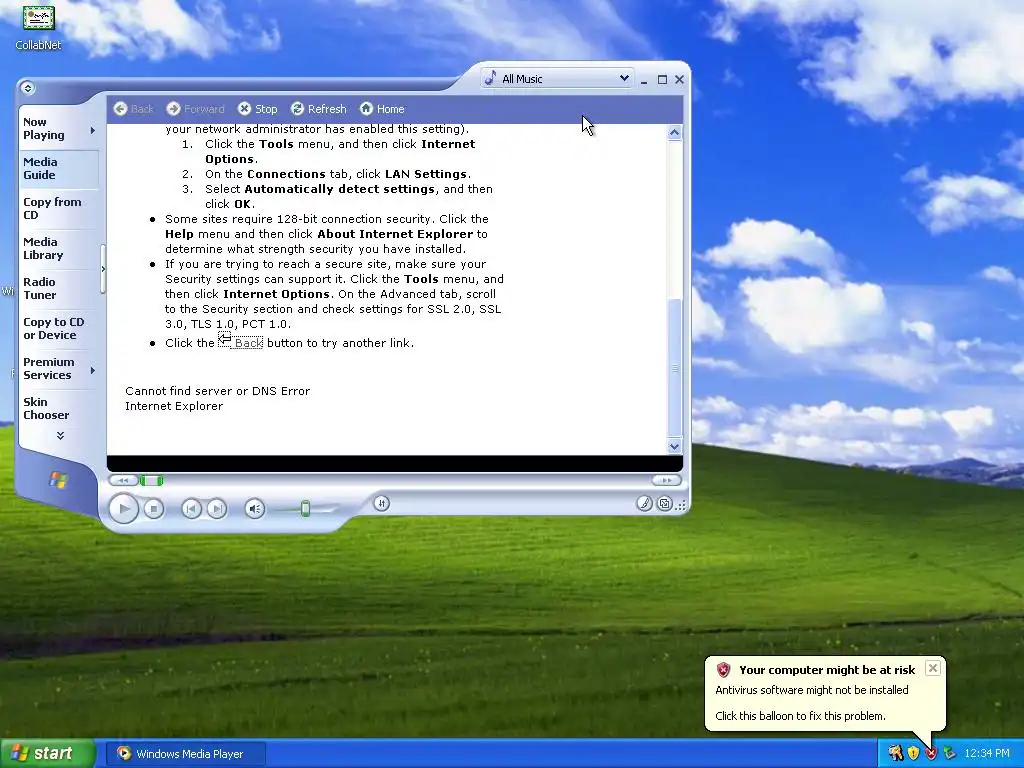The height and width of the screenshot is (768, 1024).
Task: Minimize the Media Player window
Action: tap(644, 80)
